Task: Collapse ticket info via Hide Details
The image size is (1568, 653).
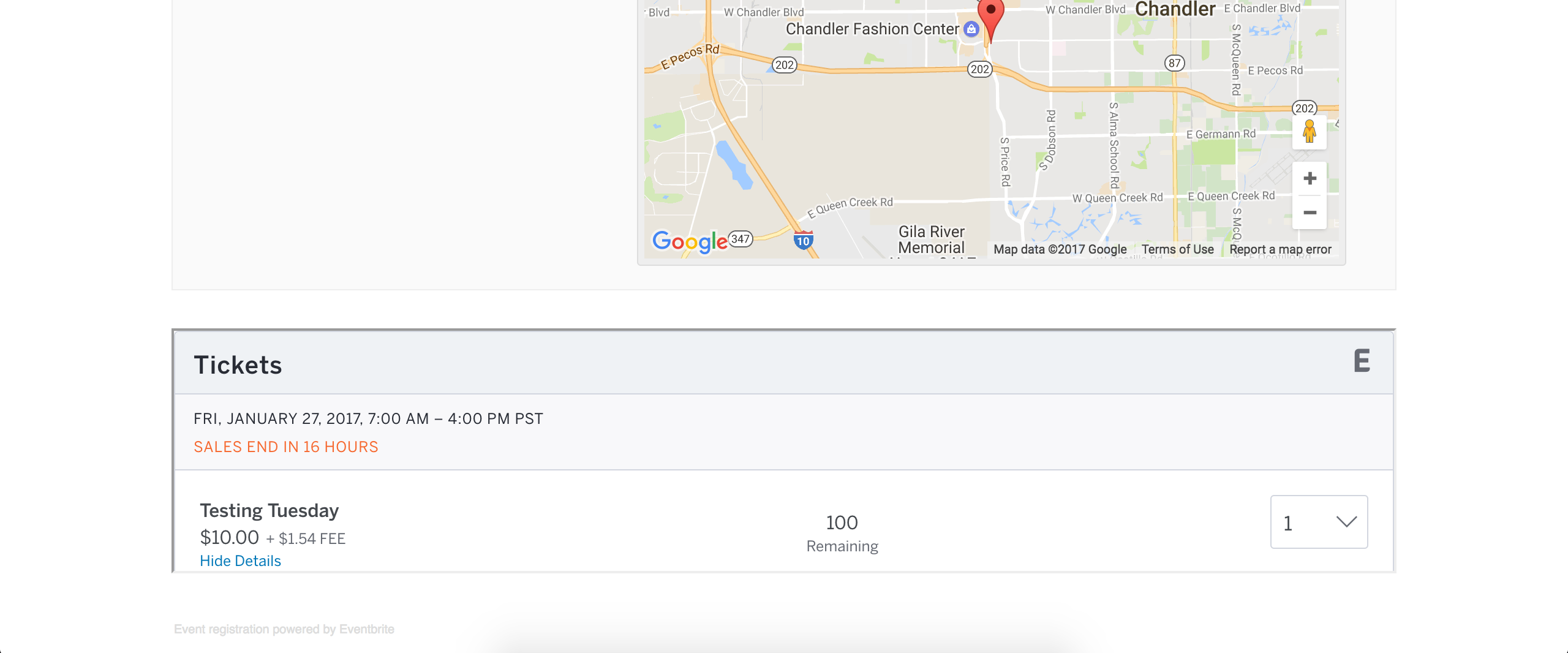Action: pyautogui.click(x=240, y=561)
